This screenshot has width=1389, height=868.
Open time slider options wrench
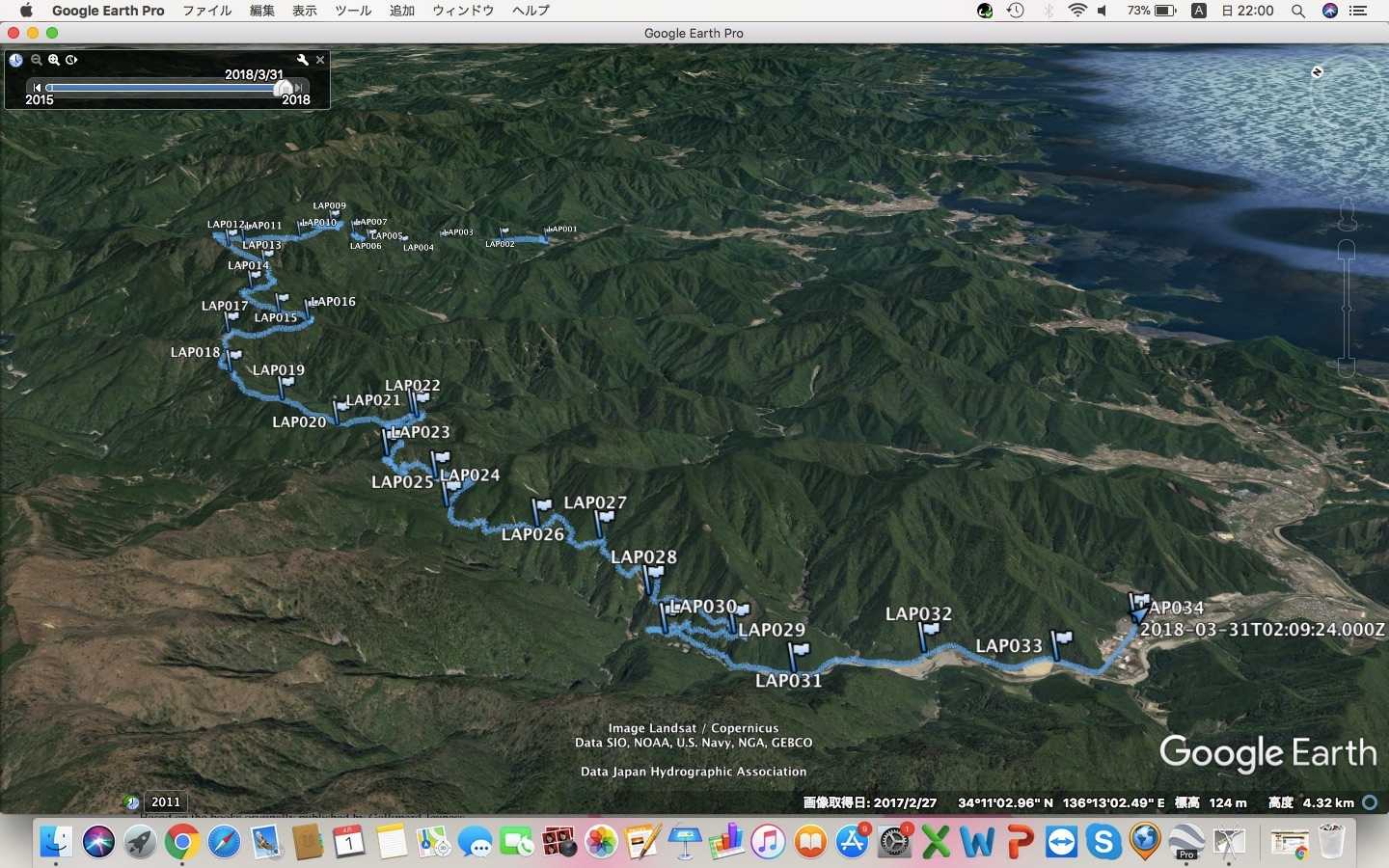(302, 60)
